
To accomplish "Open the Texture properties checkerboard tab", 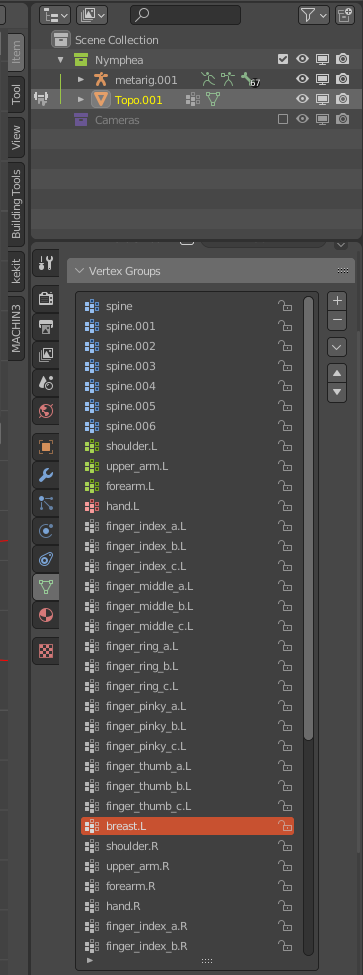I will [46, 650].
